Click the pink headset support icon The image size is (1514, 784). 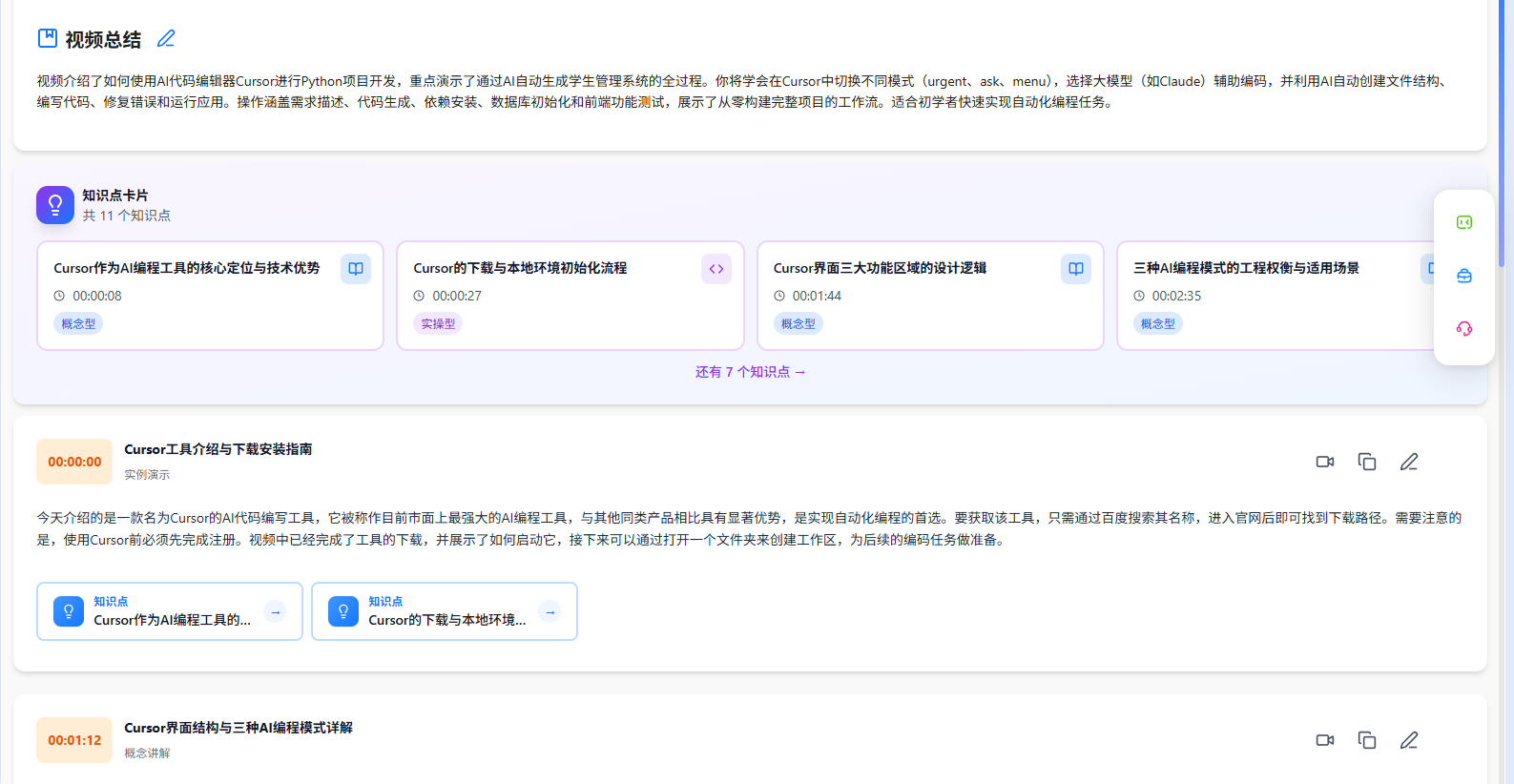[x=1464, y=329]
